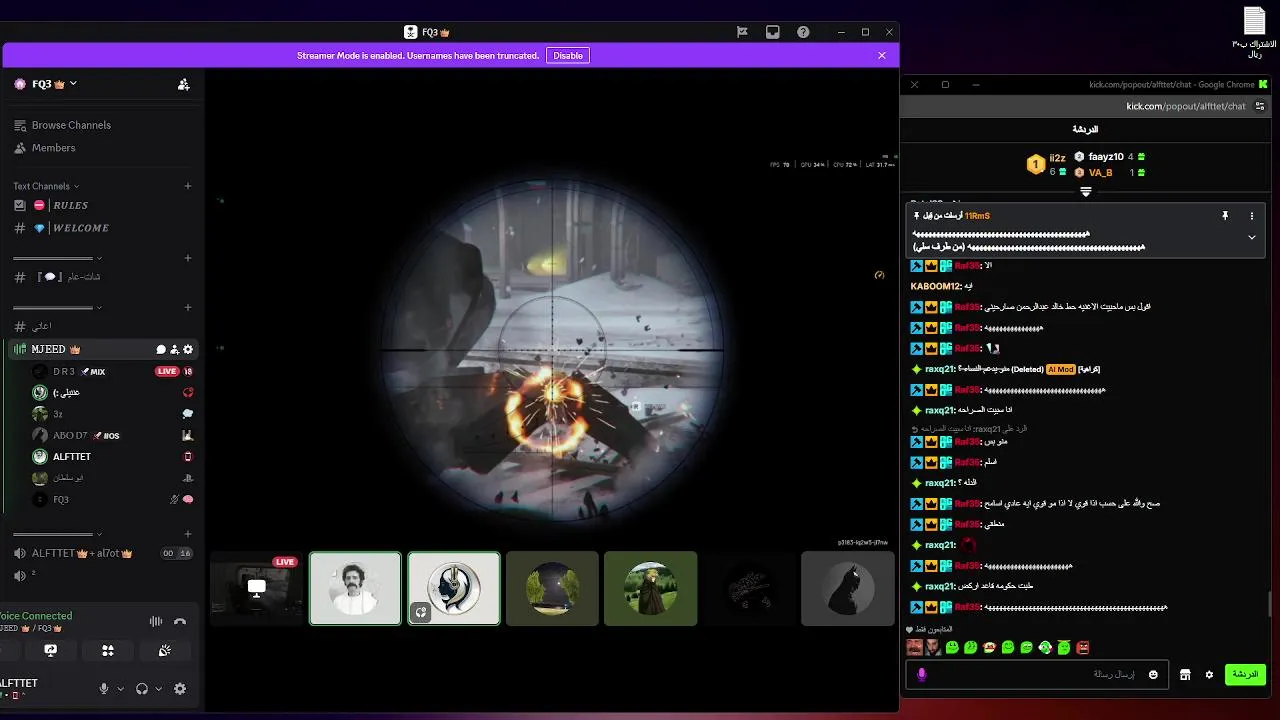
Task: Open the Discord inbox icon
Action: (x=772, y=32)
